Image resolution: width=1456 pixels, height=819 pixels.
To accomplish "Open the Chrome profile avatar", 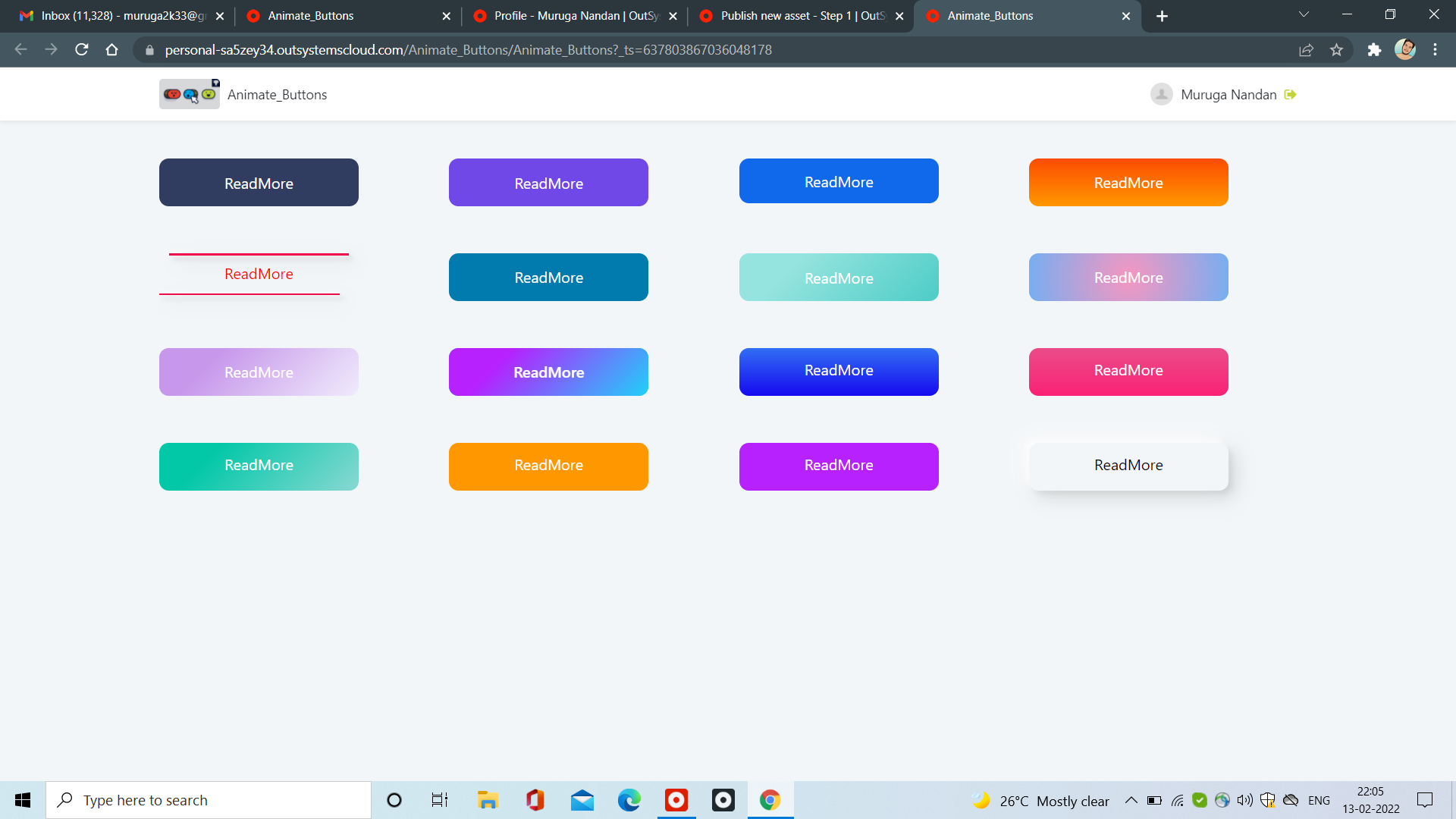I will coord(1405,50).
